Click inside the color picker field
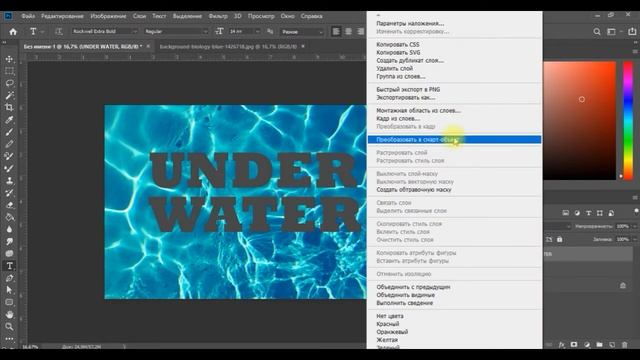This screenshot has height=360, width=640. (580, 121)
